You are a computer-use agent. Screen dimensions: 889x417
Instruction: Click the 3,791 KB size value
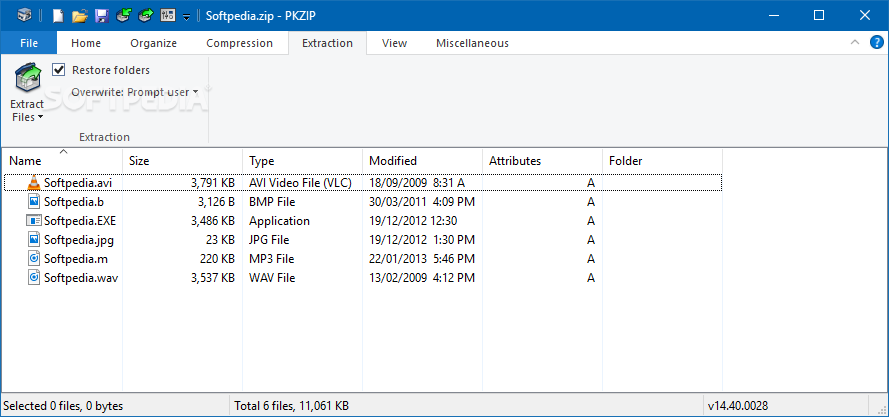(213, 183)
